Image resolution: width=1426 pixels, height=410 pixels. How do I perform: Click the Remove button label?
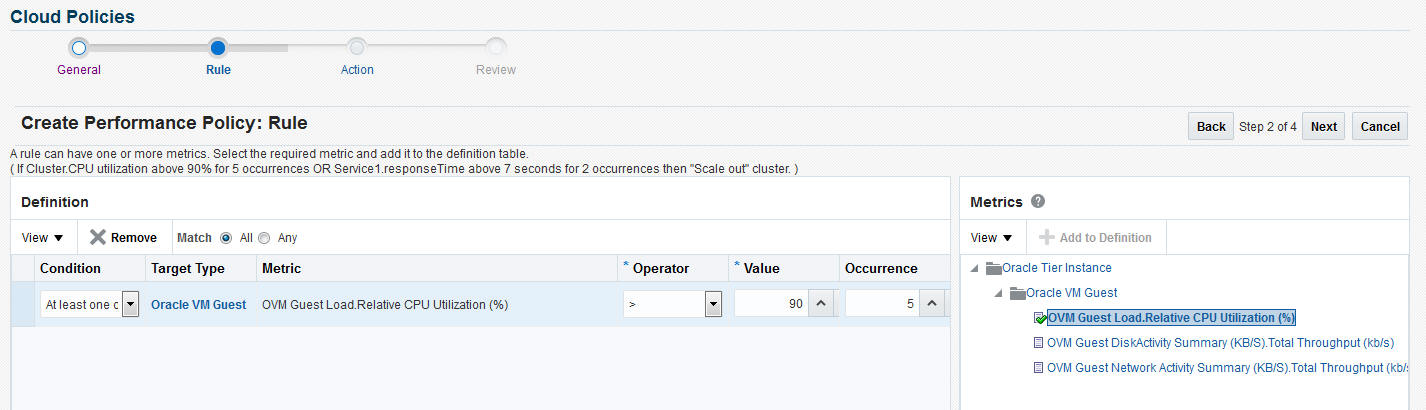[x=133, y=238]
